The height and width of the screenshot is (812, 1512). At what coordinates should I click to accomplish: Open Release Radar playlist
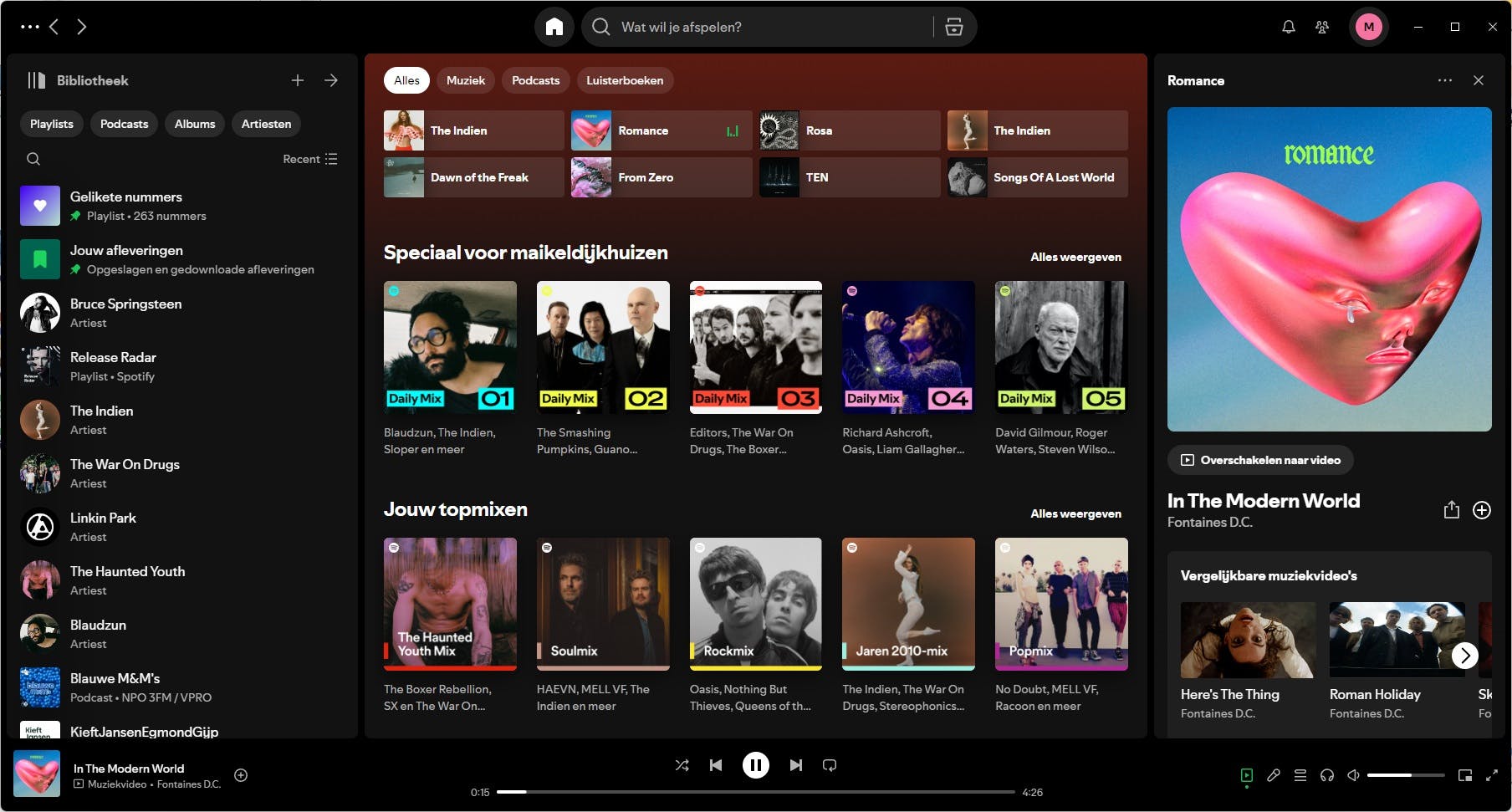point(182,366)
